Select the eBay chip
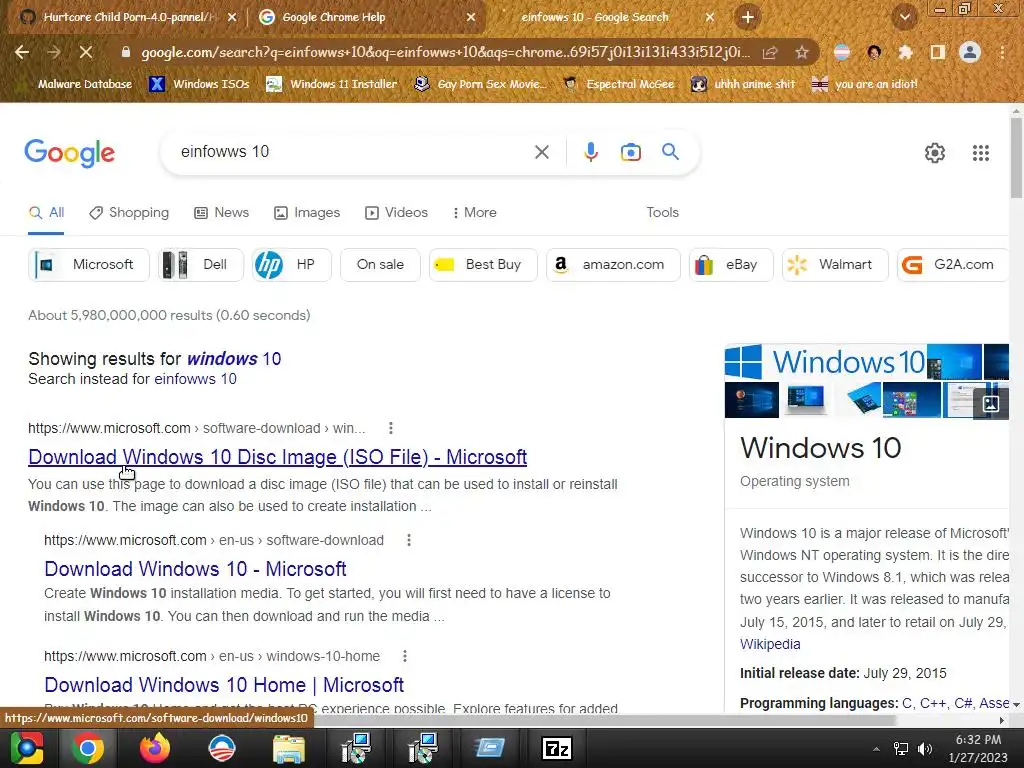 click(x=731, y=264)
